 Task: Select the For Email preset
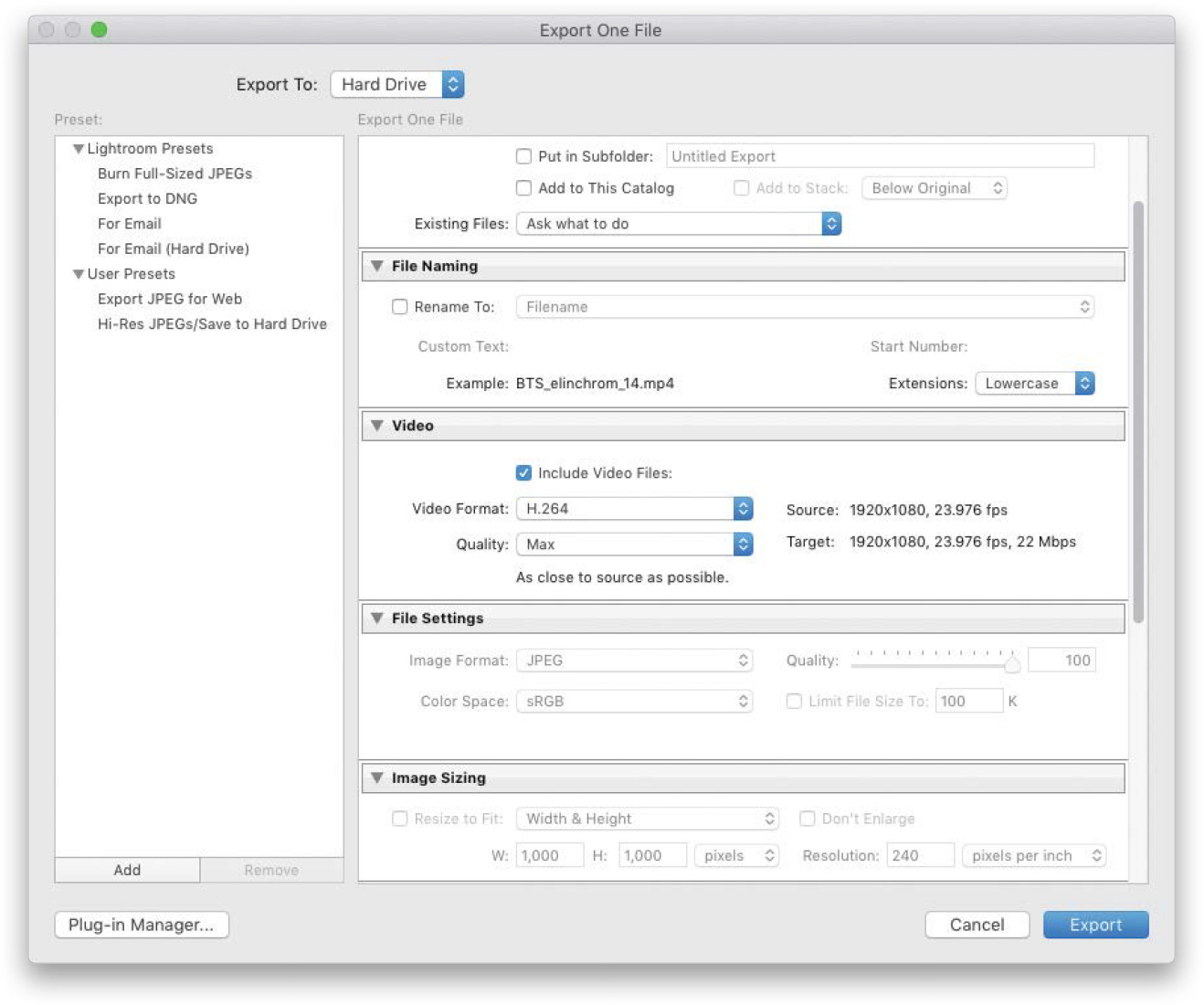pyautogui.click(x=130, y=224)
